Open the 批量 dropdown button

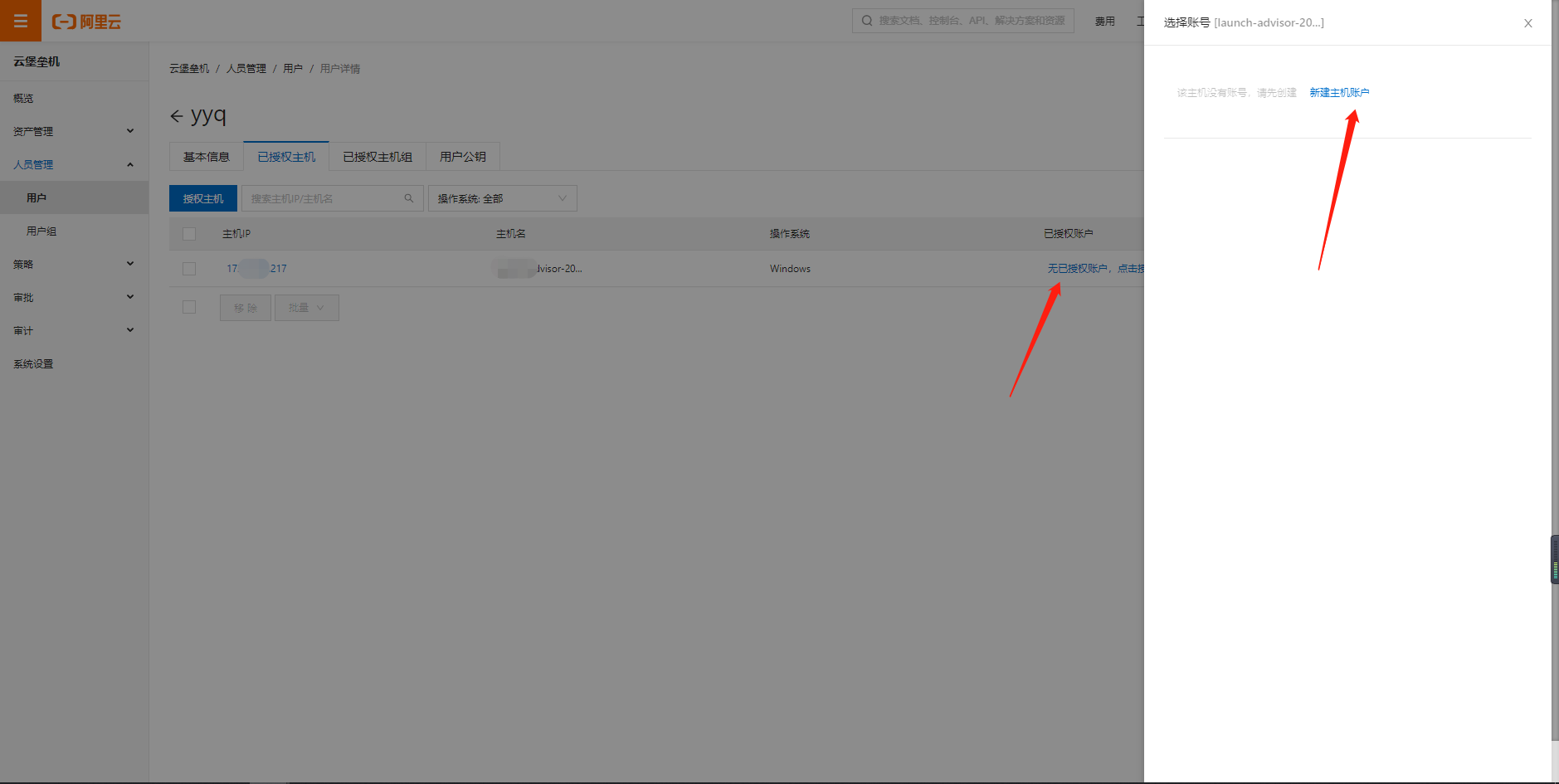(306, 308)
